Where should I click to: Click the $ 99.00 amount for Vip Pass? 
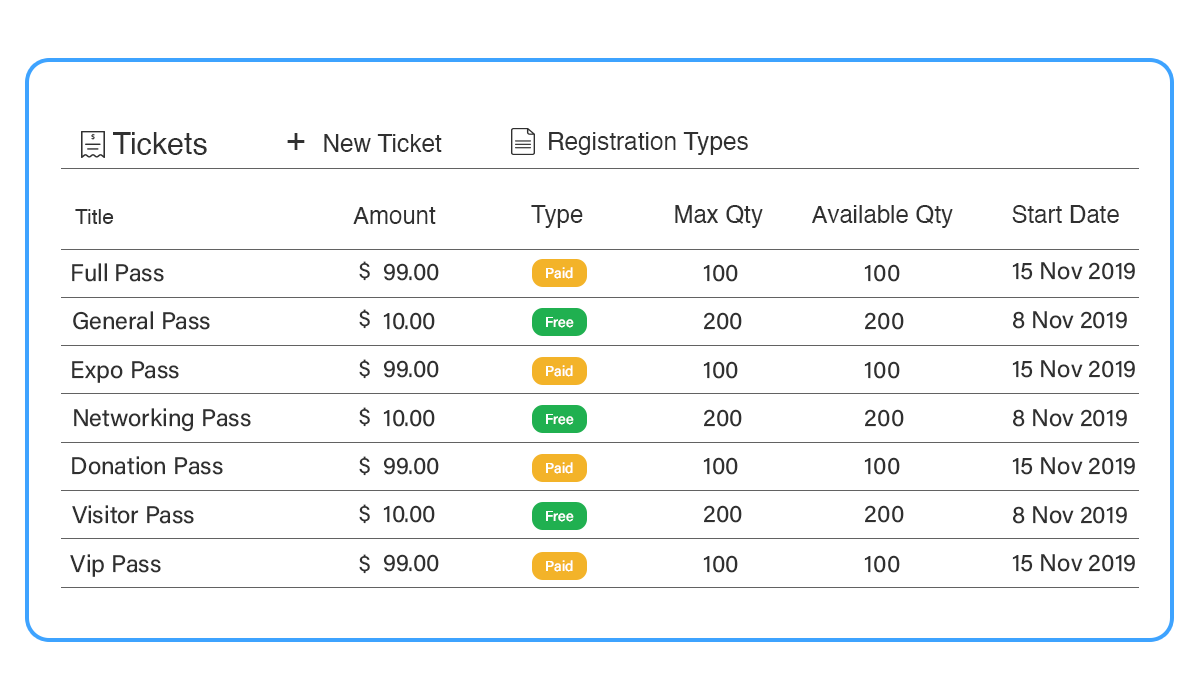click(x=399, y=563)
